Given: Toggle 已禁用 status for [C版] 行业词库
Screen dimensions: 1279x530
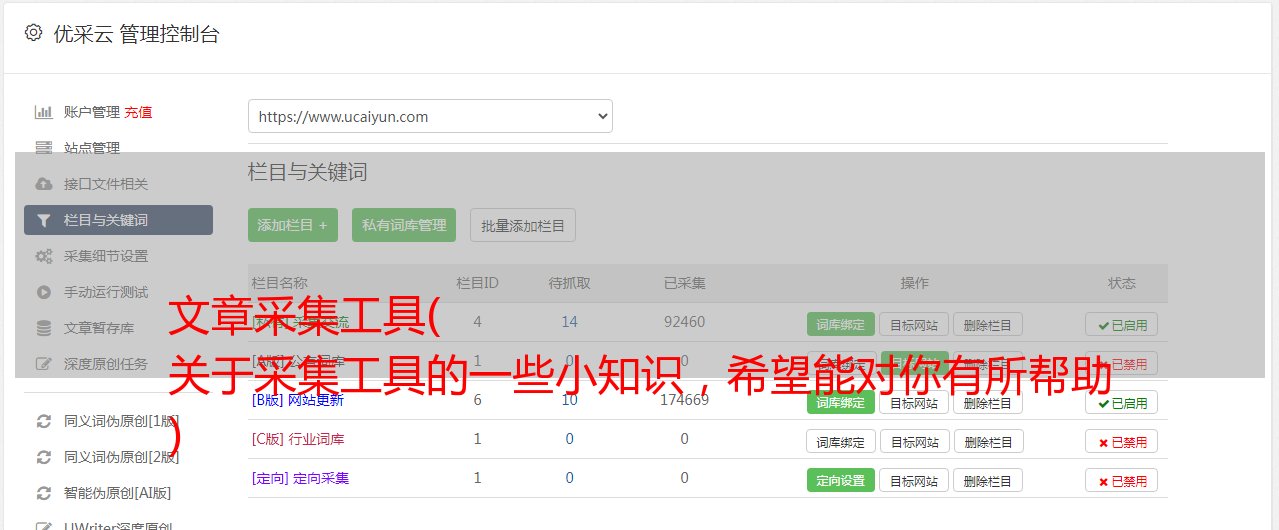Looking at the screenshot, I should pos(1122,441).
